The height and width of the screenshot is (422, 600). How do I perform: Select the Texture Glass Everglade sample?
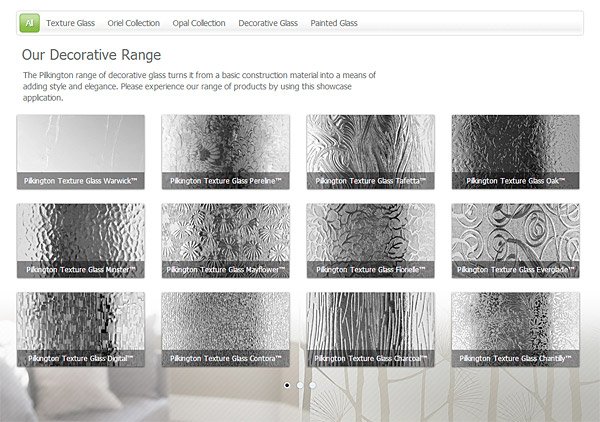[515, 241]
